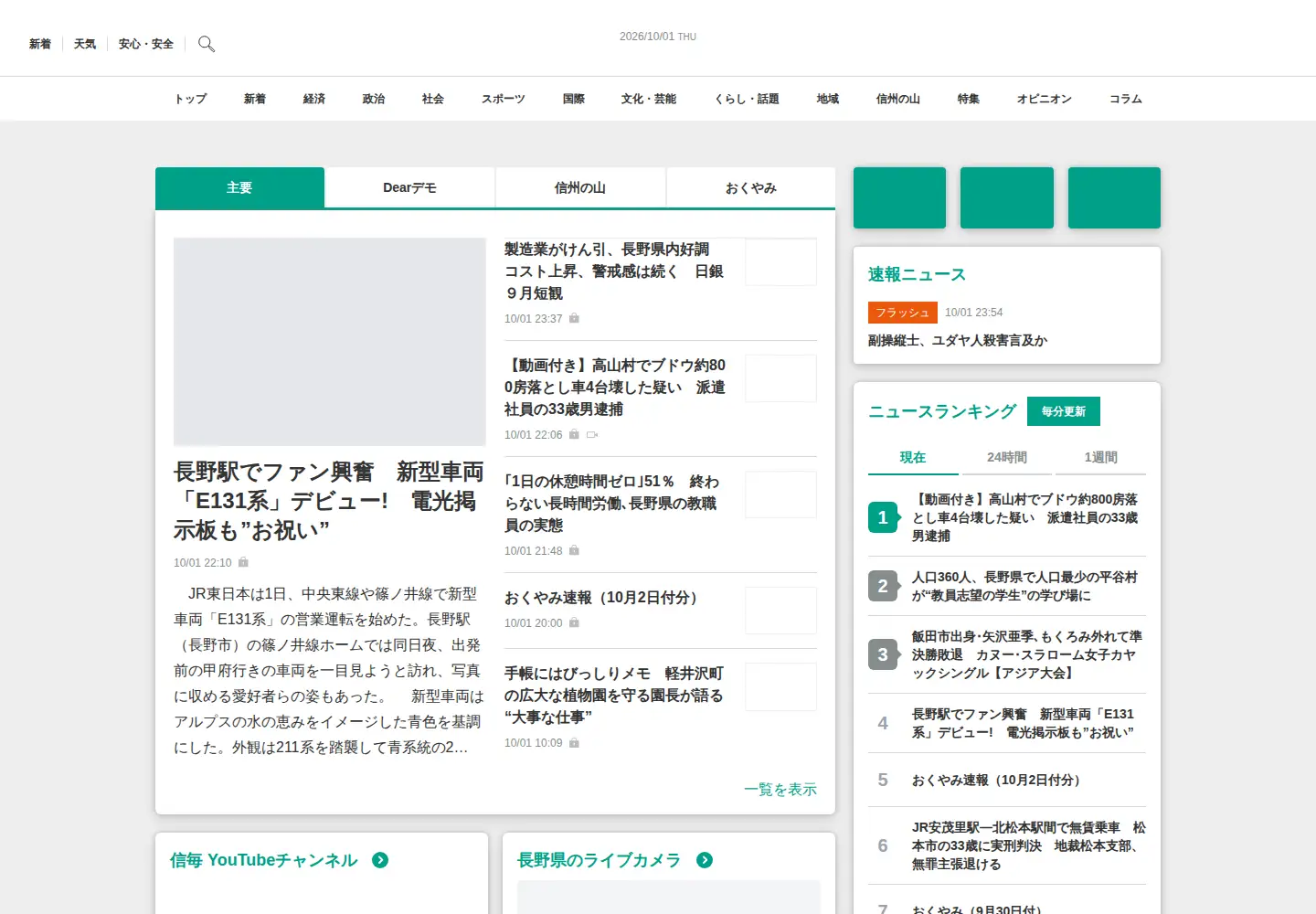The width and height of the screenshot is (1316, 914).
Task: Go to 天気 in the header
Action: click(x=85, y=44)
